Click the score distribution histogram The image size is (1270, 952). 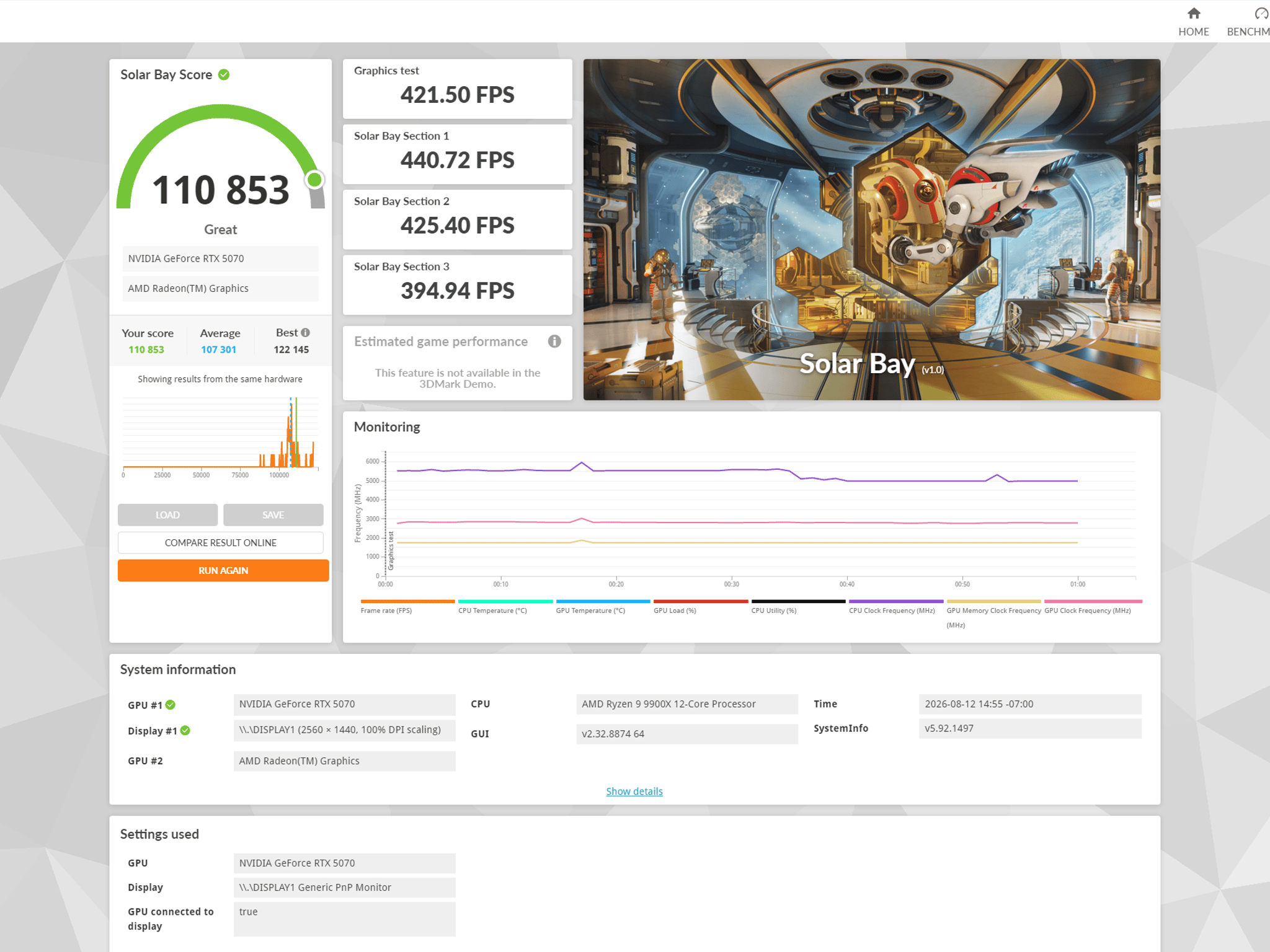point(220,437)
